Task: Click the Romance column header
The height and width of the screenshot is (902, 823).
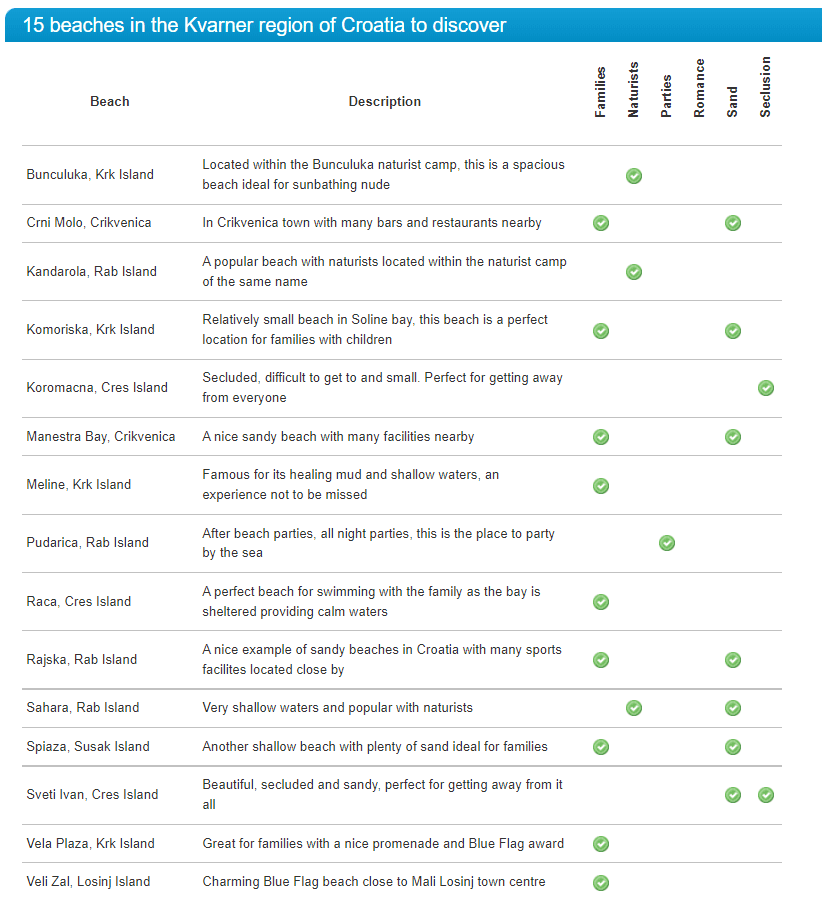Action: [x=699, y=88]
